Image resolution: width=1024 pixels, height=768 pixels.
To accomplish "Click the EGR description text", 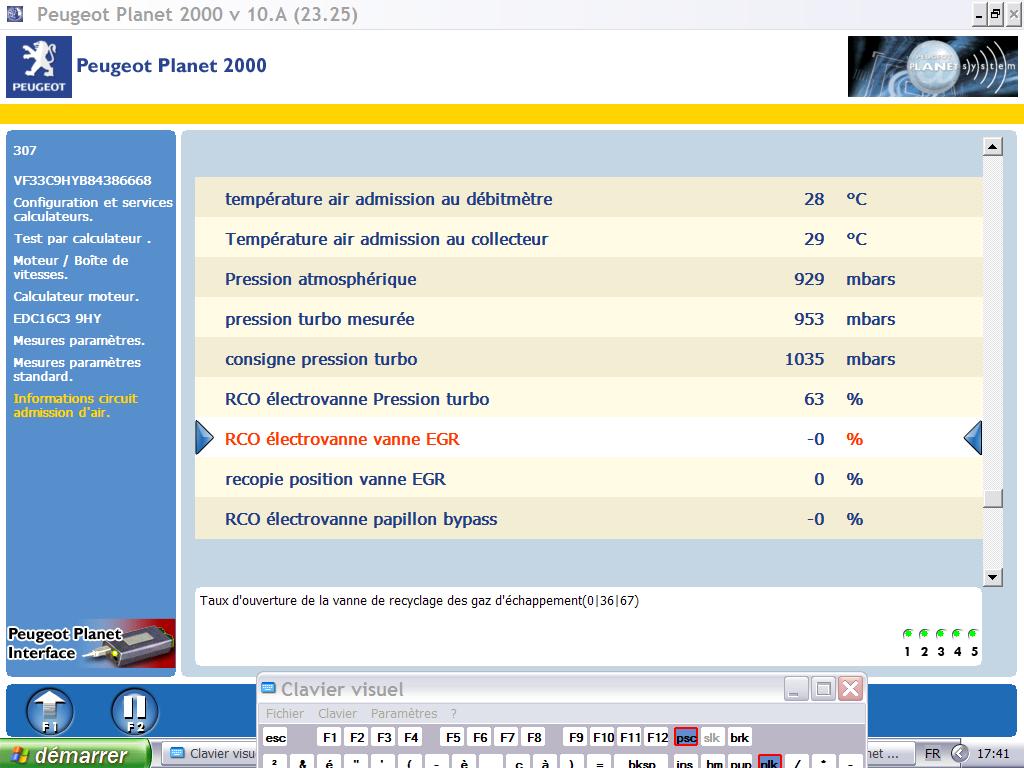I will click(419, 600).
